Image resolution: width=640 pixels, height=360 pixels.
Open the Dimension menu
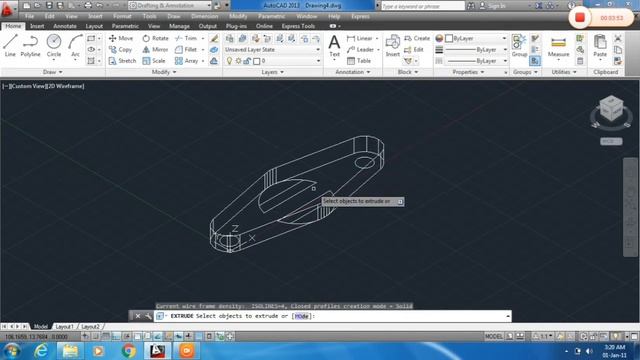pyautogui.click(x=204, y=16)
